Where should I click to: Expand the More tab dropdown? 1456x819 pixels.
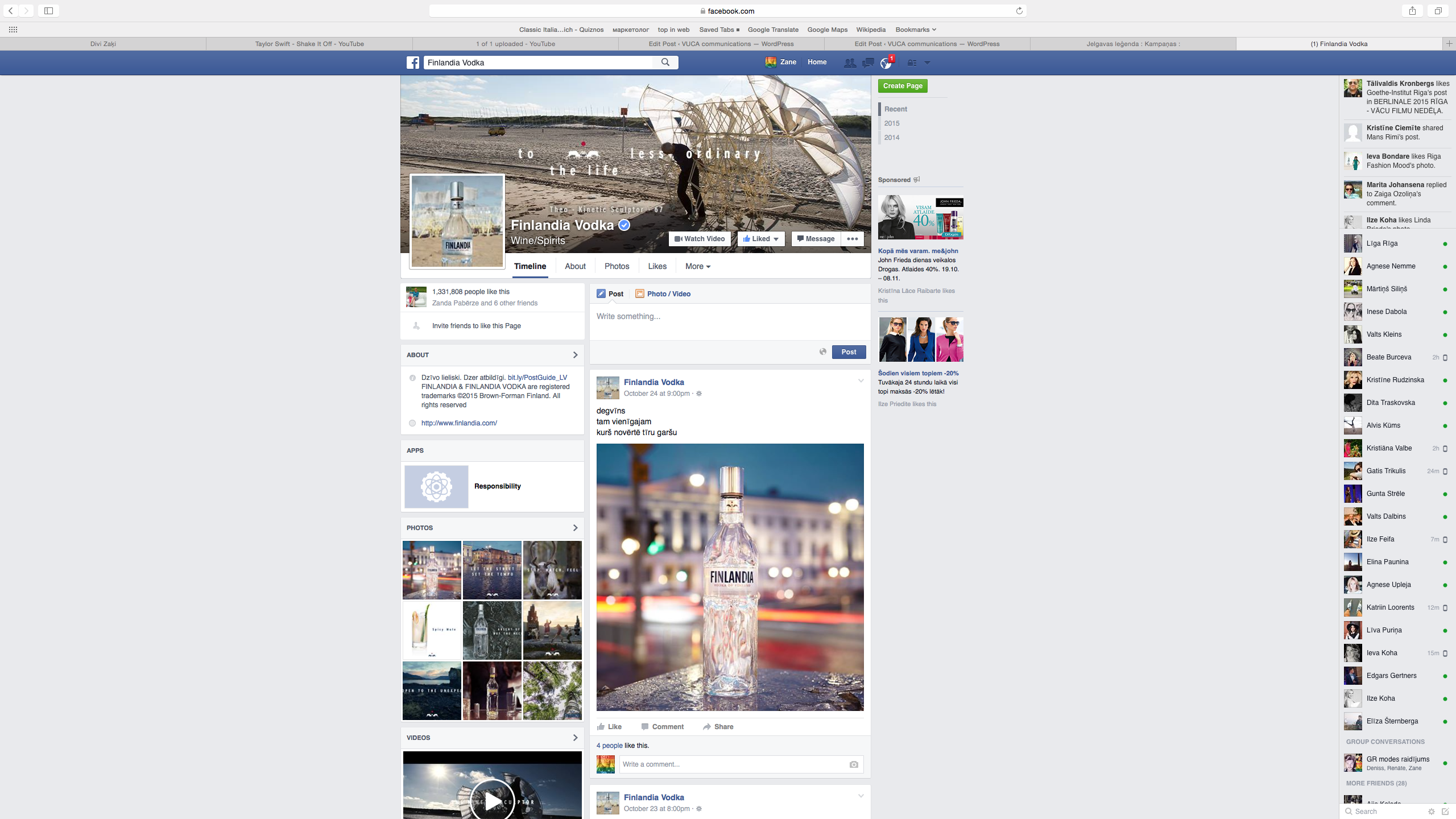[697, 266]
